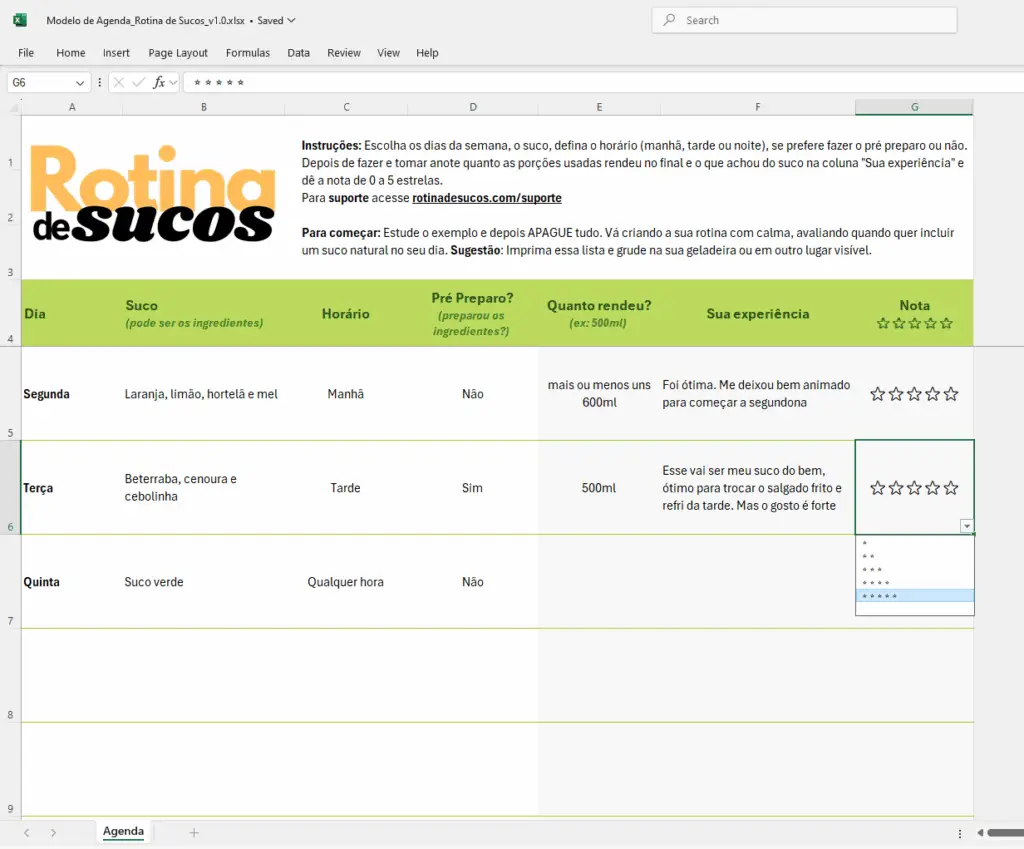Open the Name Box dropdown arrow
Viewport: 1024px width, 849px height.
tap(80, 83)
